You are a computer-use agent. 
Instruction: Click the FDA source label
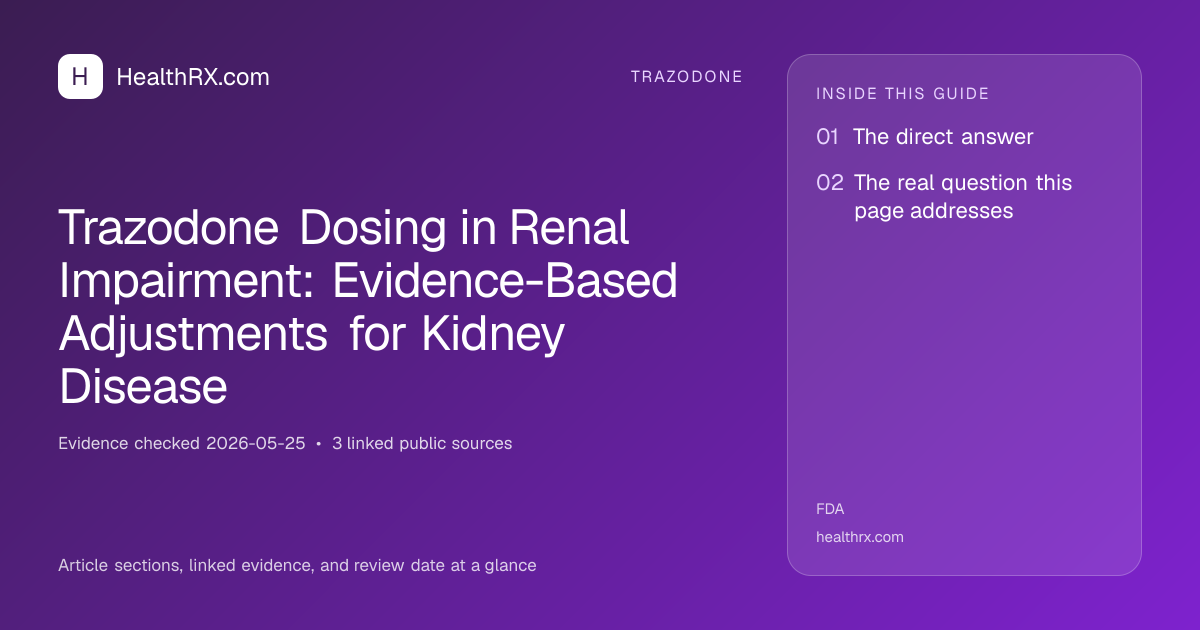coord(830,509)
